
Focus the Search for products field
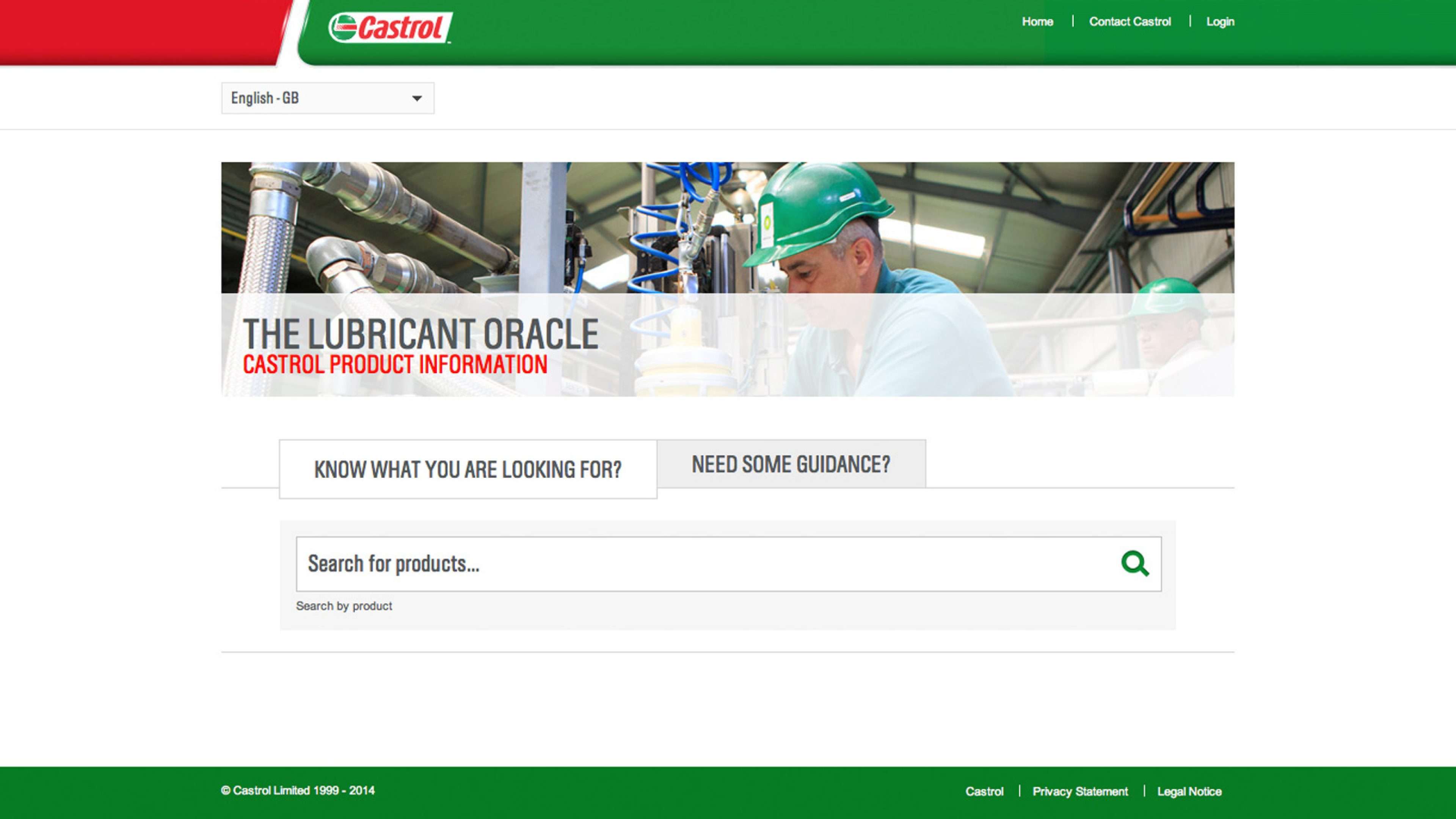678,563
